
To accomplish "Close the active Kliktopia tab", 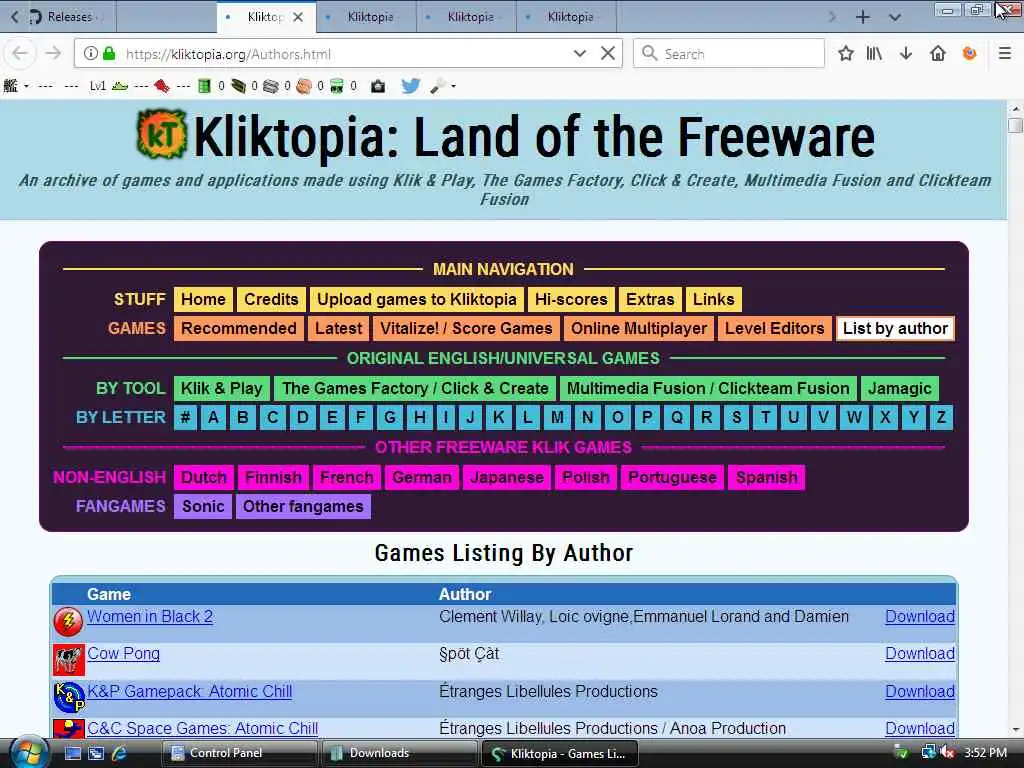I will (x=298, y=17).
